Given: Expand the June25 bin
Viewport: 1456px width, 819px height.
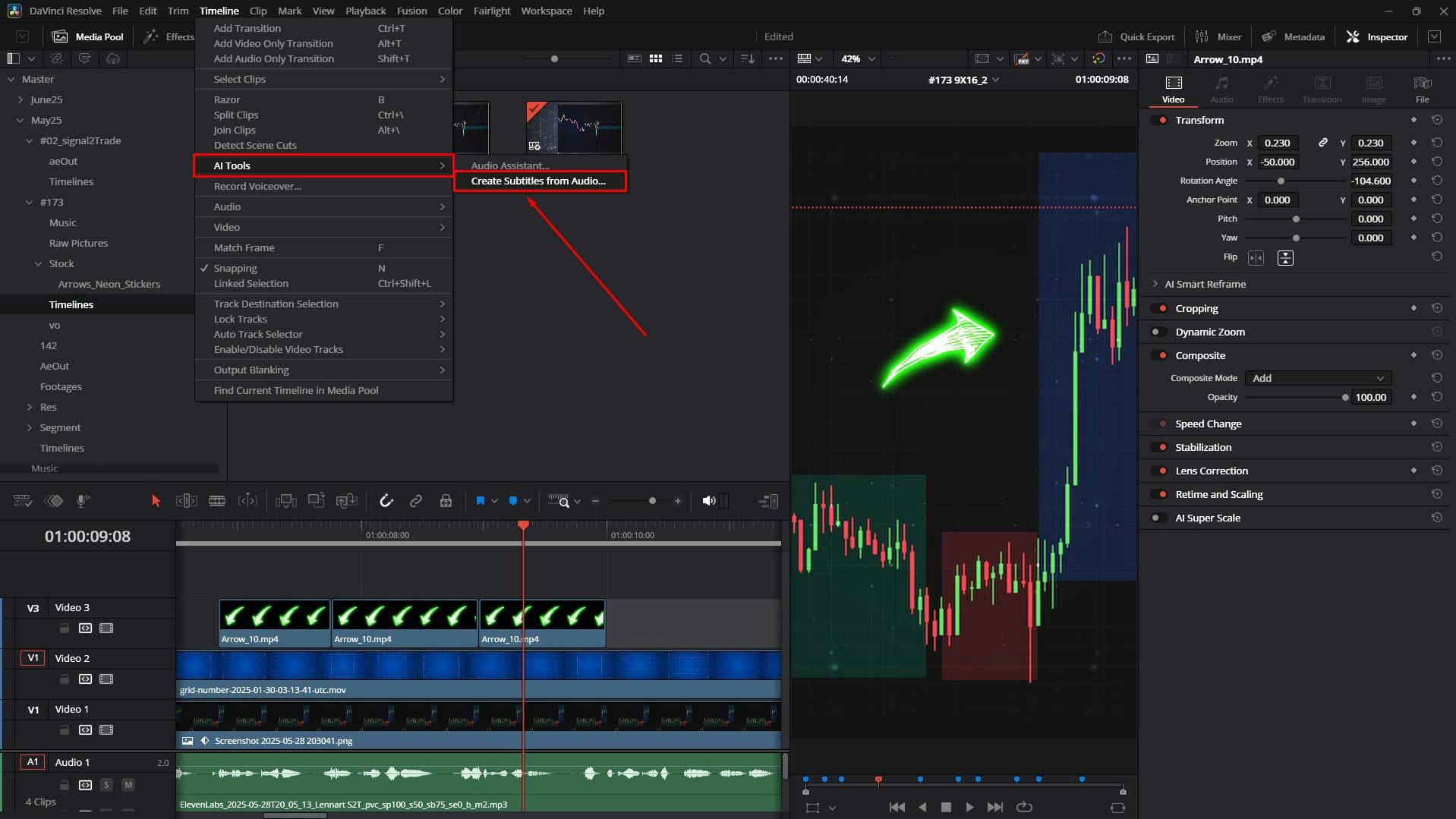Looking at the screenshot, I should [x=20, y=99].
